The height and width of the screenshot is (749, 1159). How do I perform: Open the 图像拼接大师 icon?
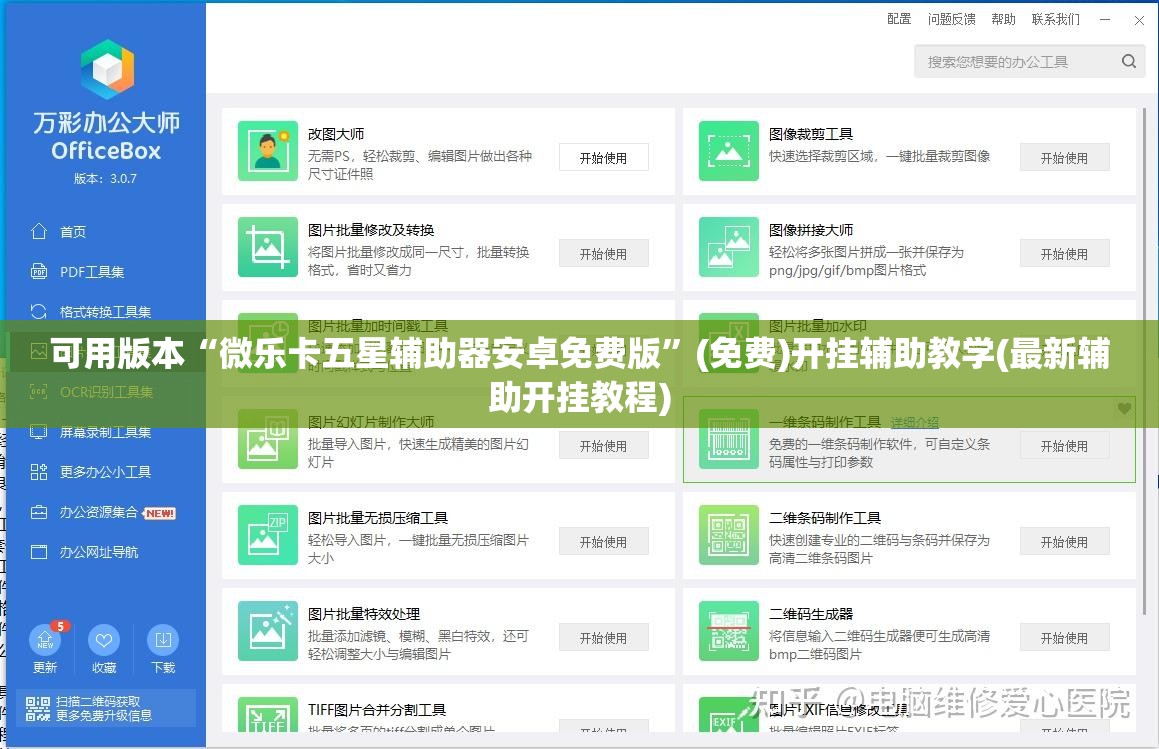coord(729,247)
